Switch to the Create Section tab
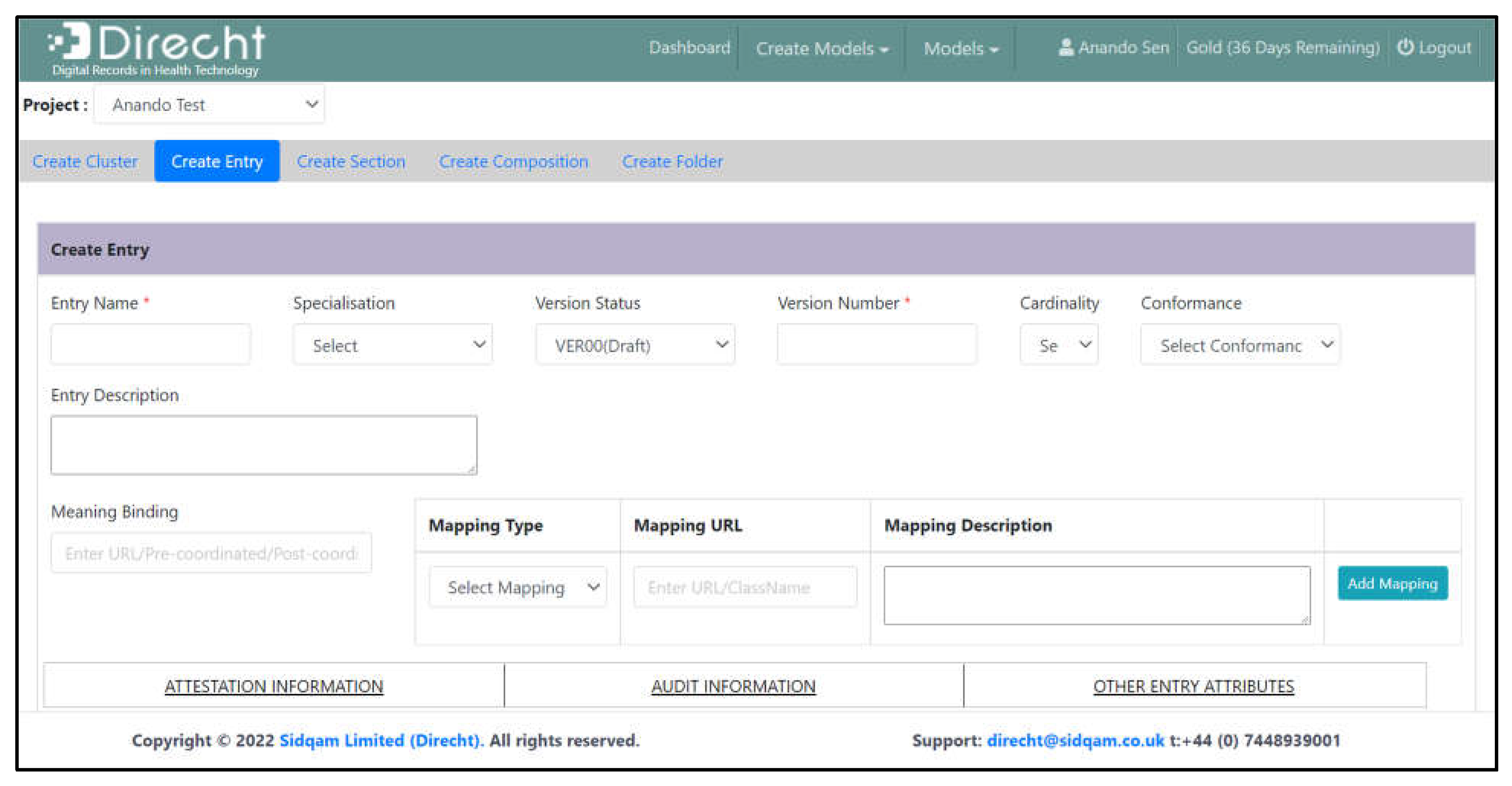The width and height of the screenshot is (1512, 786). 350,161
